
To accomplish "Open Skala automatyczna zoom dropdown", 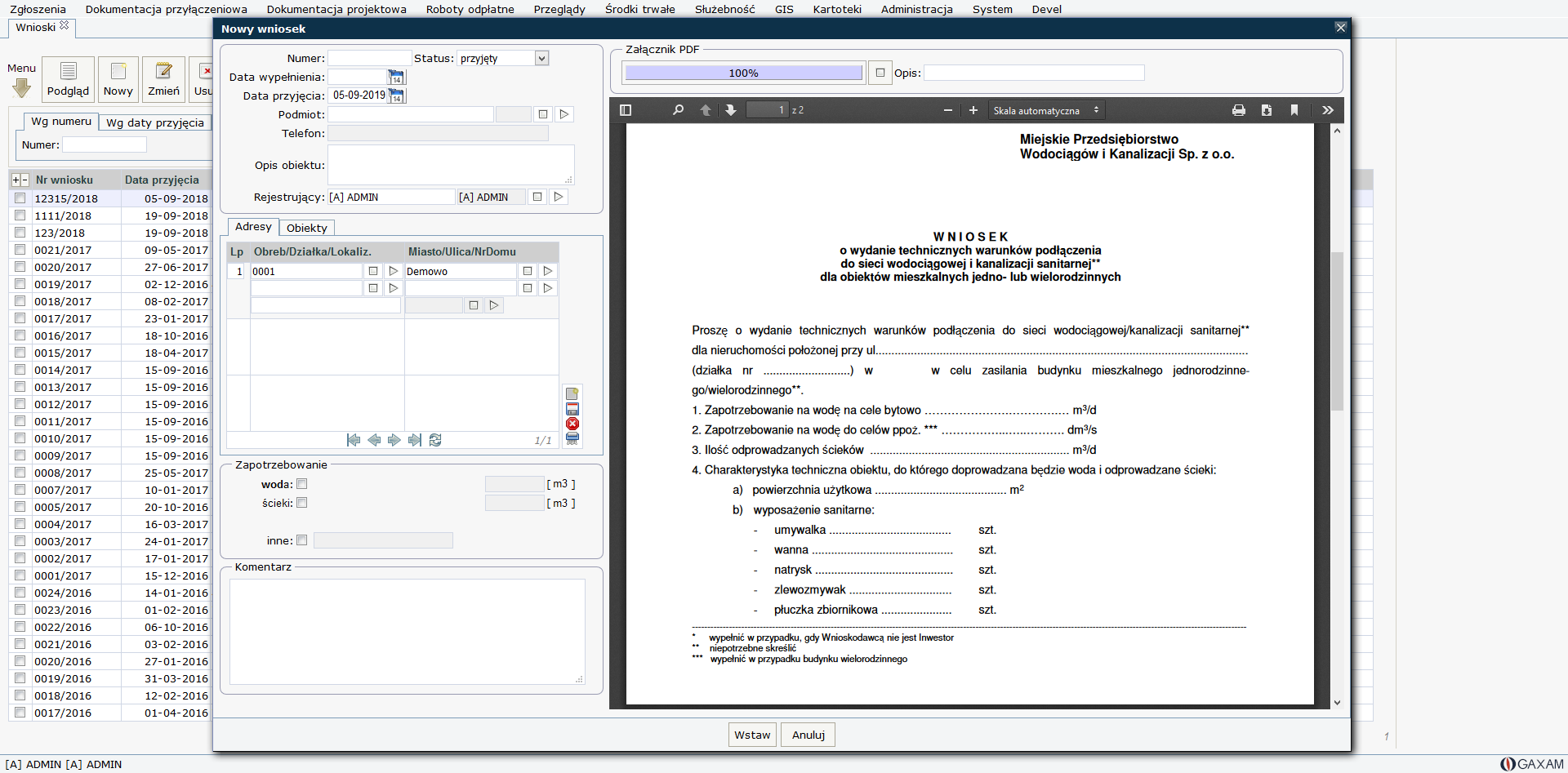I will [x=1046, y=110].
